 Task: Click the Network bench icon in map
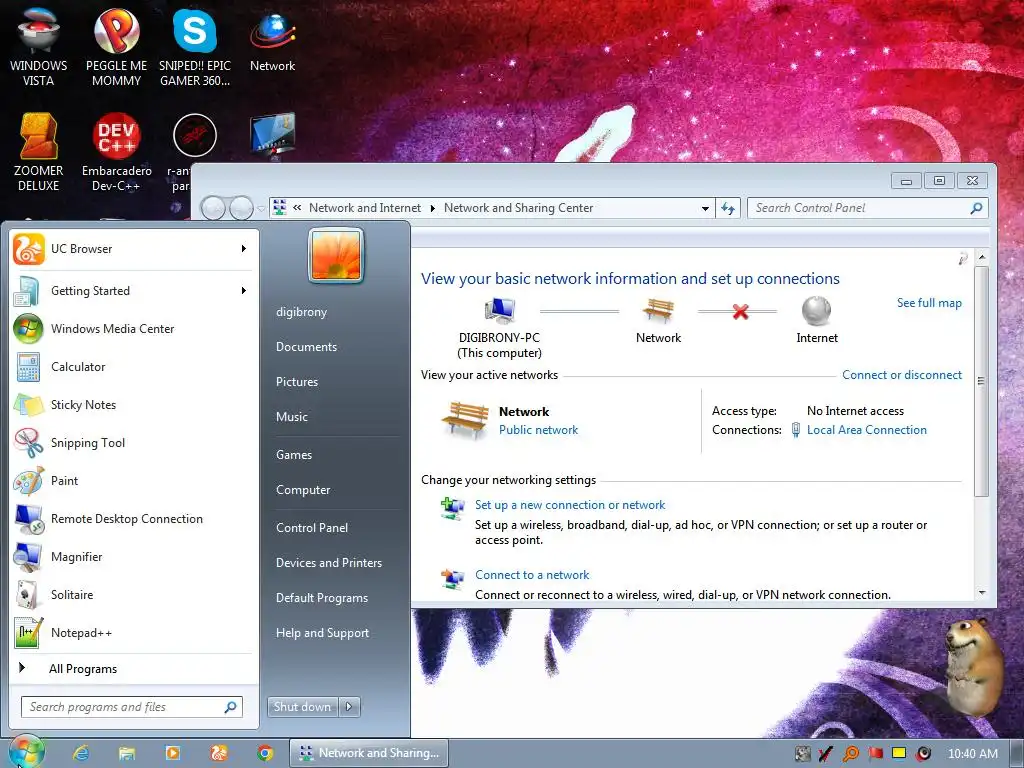click(x=658, y=311)
